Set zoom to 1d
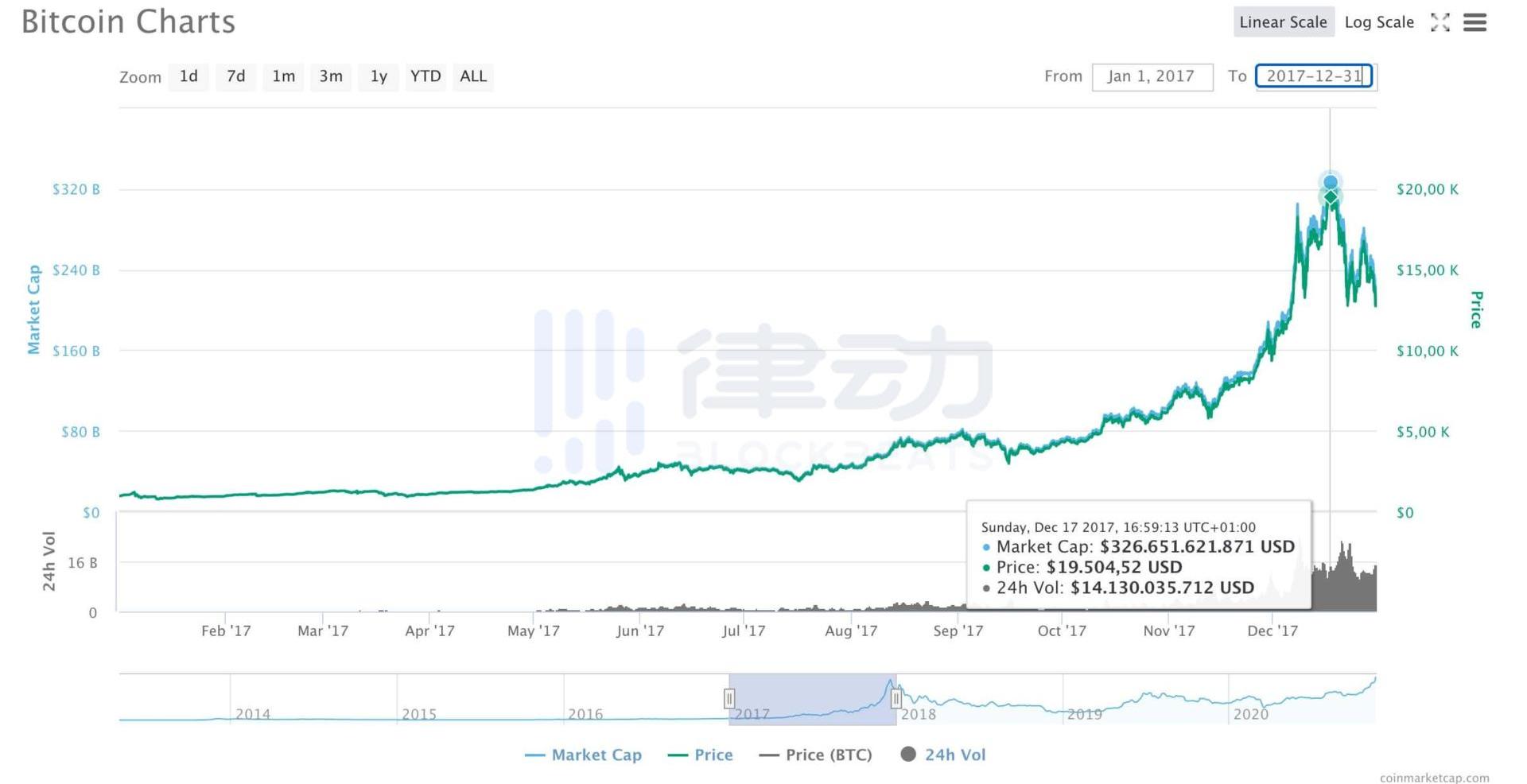 point(188,76)
